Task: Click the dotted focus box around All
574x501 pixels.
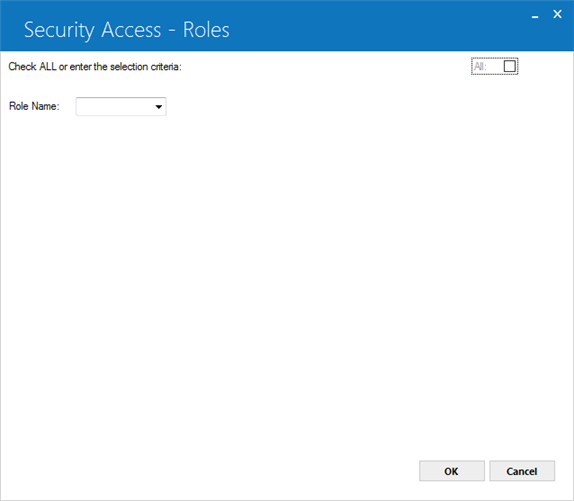Action: click(x=495, y=66)
